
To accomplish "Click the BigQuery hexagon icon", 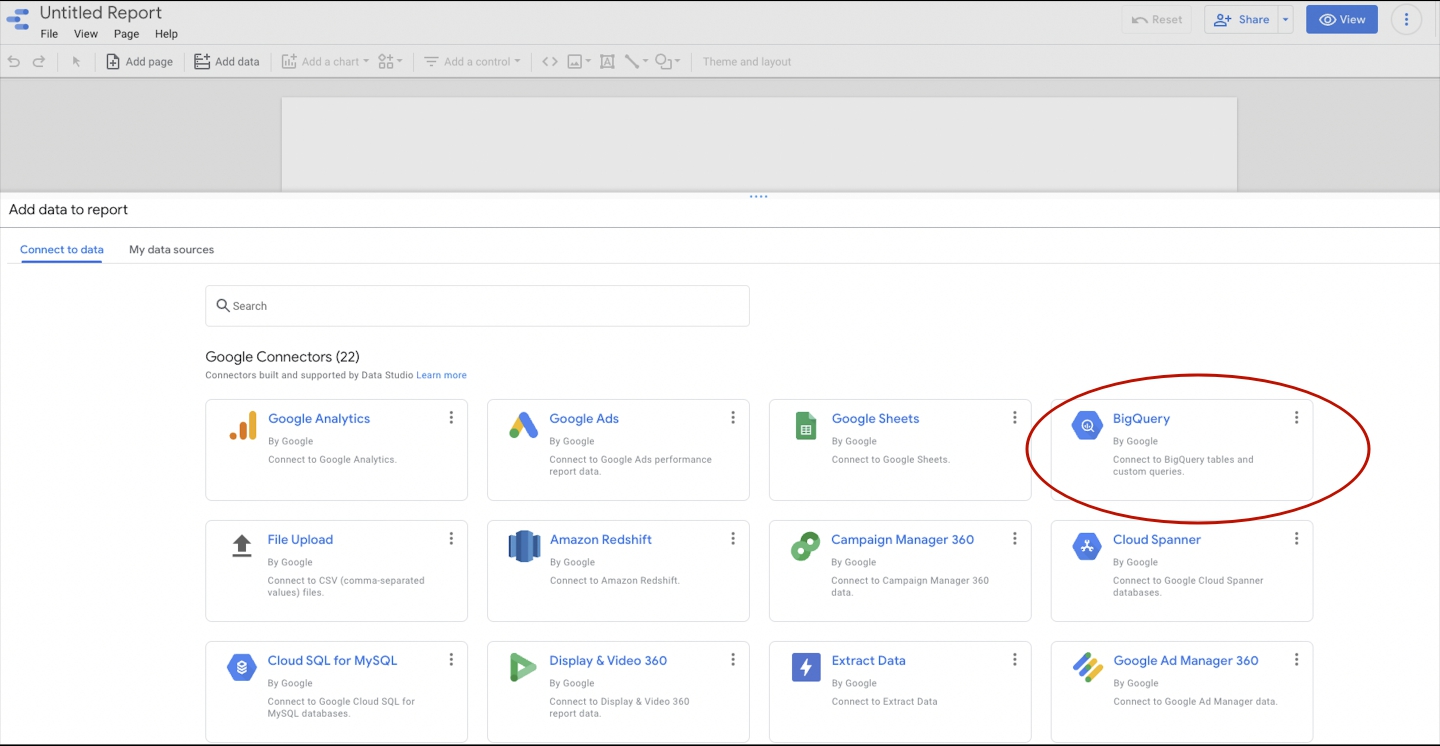I will pyautogui.click(x=1087, y=426).
